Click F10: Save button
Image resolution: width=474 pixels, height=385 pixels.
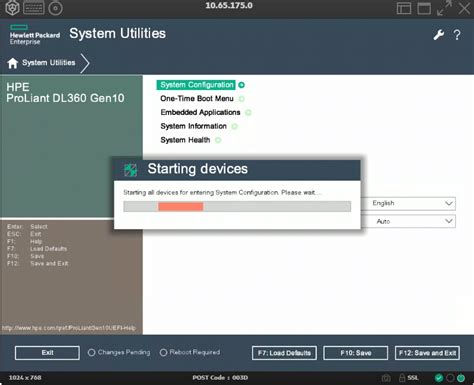[356, 353]
